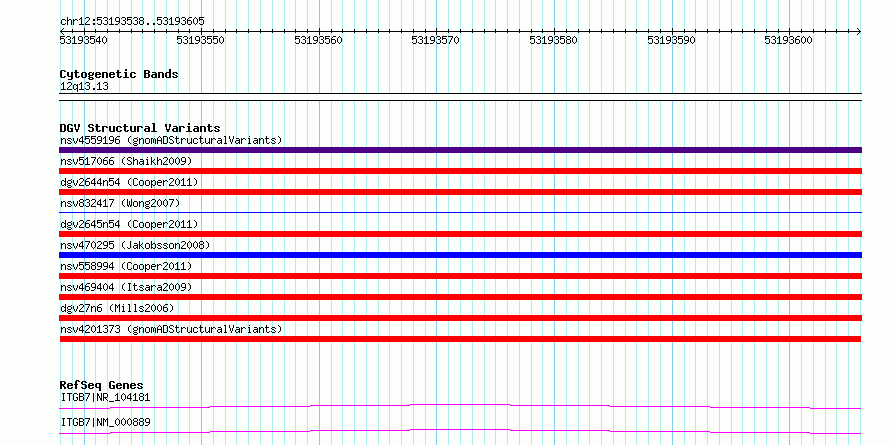Screen dimensions: 890x445
Task: Select the red bar under nsv4201373
Action: (x=460, y=339)
